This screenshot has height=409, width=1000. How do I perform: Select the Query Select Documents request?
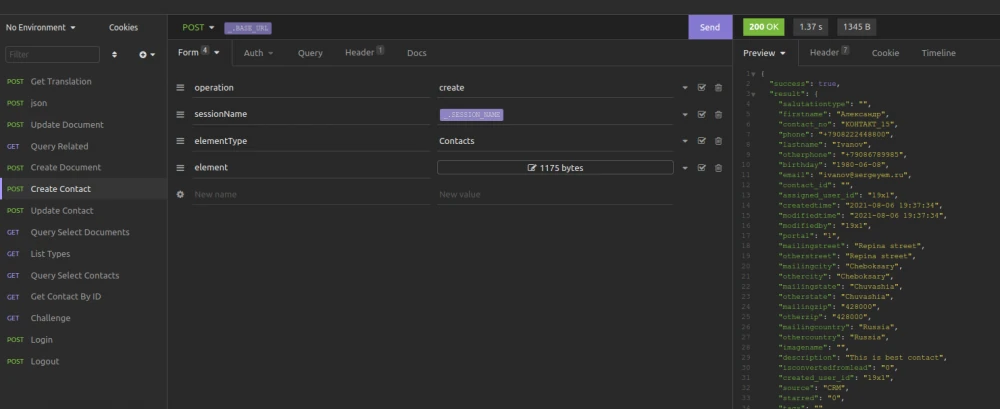(84, 232)
